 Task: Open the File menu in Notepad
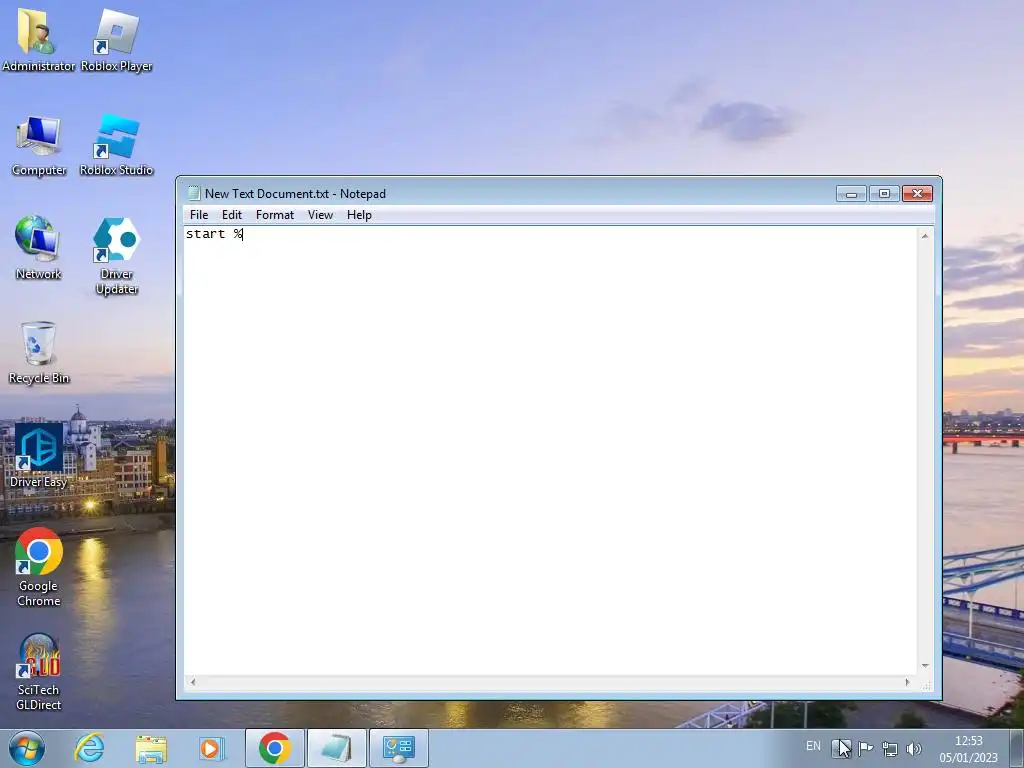coord(199,215)
